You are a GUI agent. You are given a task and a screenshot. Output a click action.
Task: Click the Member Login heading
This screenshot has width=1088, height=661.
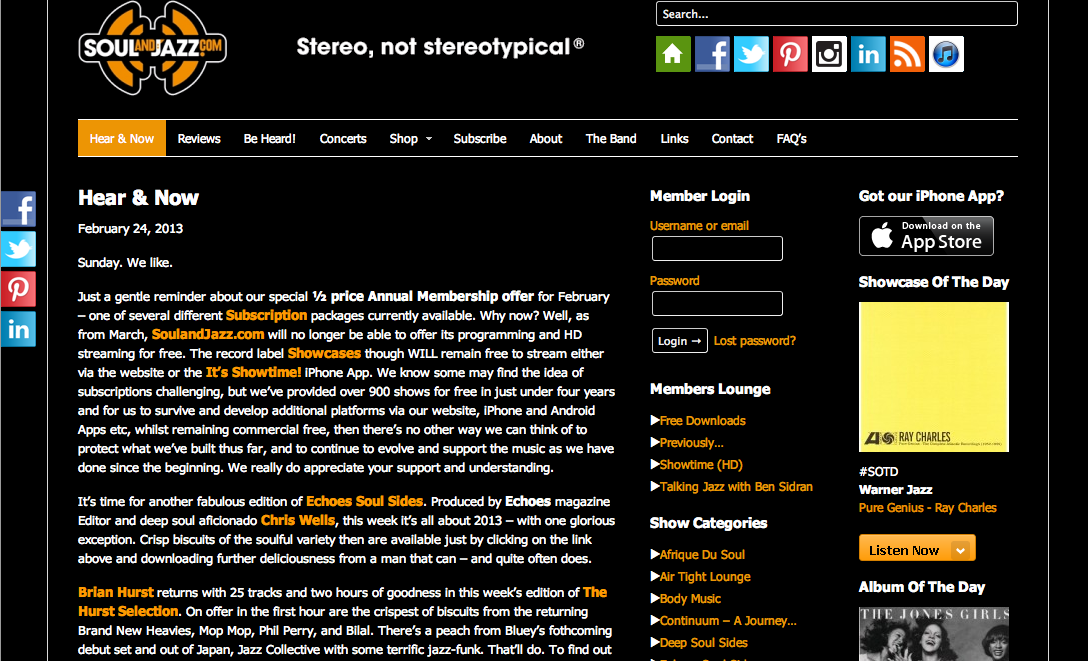[x=699, y=196]
